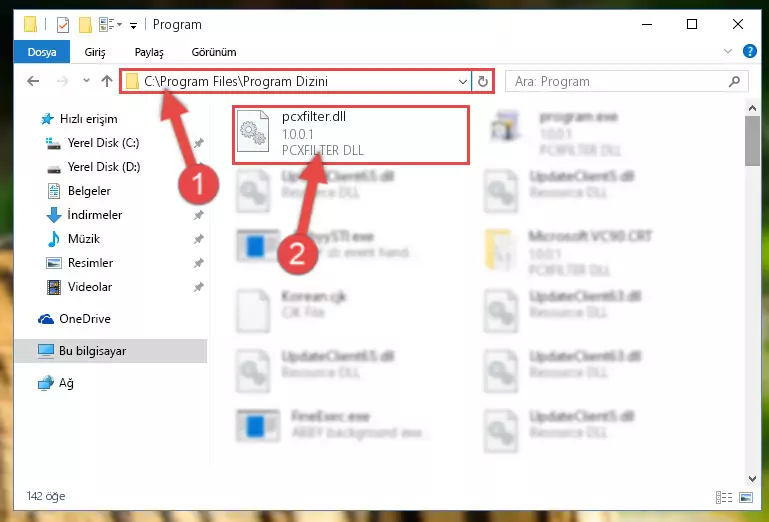Image resolution: width=769 pixels, height=522 pixels.
Task: Open the Help question mark
Action: coord(749,51)
